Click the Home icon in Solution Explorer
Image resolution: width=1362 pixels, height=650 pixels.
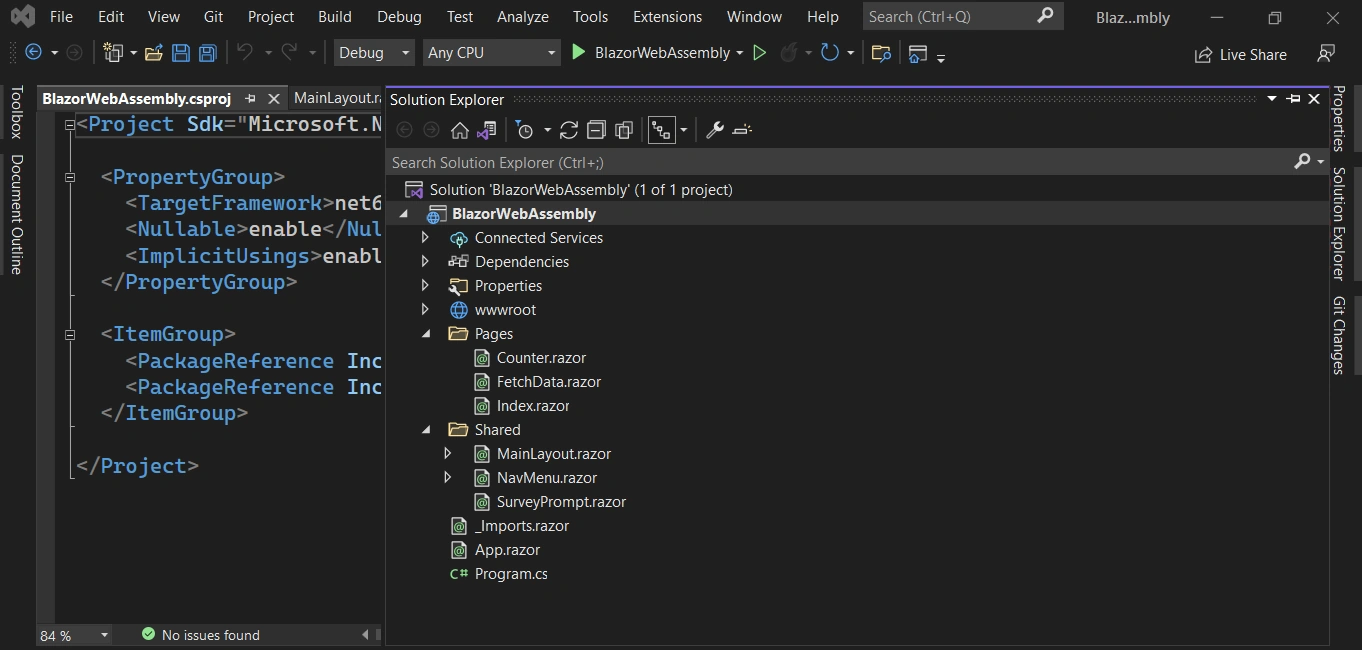(460, 130)
